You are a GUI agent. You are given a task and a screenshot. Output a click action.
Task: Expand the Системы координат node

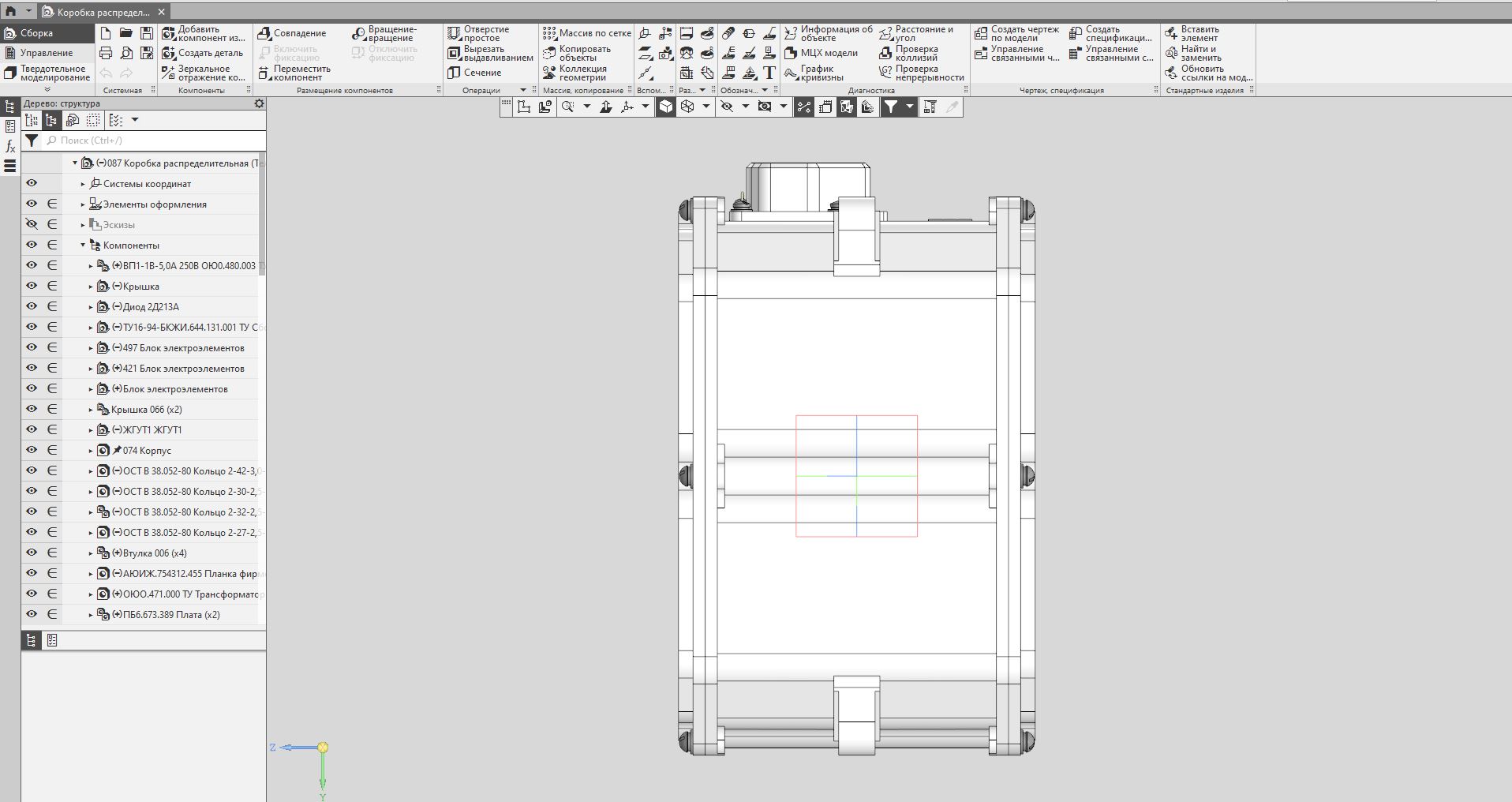83,184
